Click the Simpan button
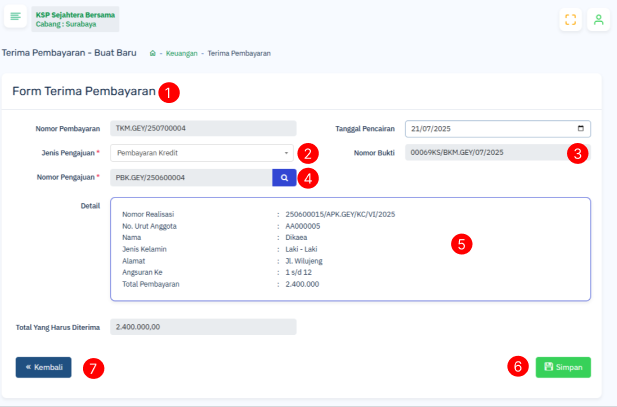This screenshot has width=617, height=407. tap(563, 367)
